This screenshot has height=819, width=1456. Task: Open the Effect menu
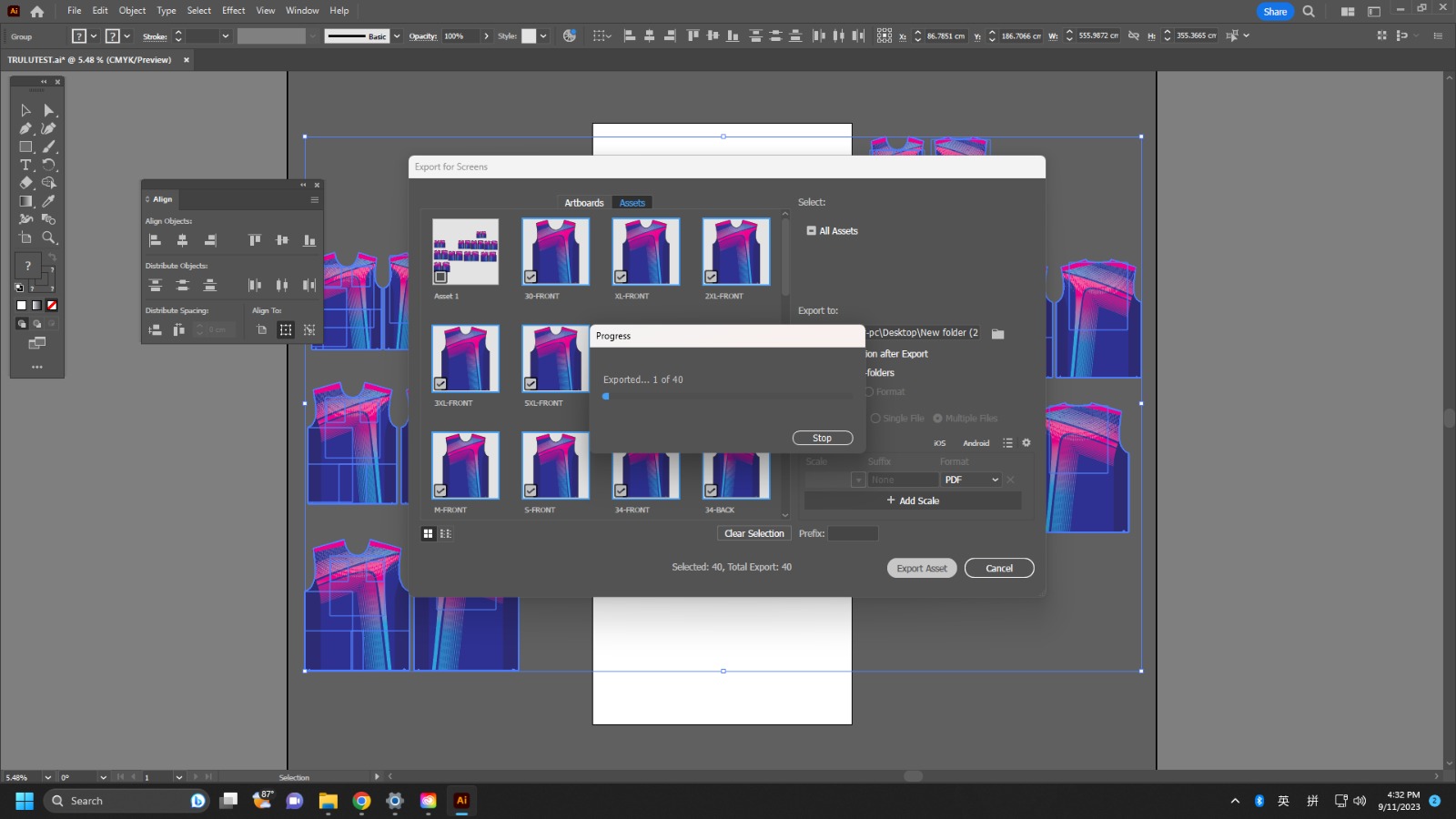pos(233,10)
